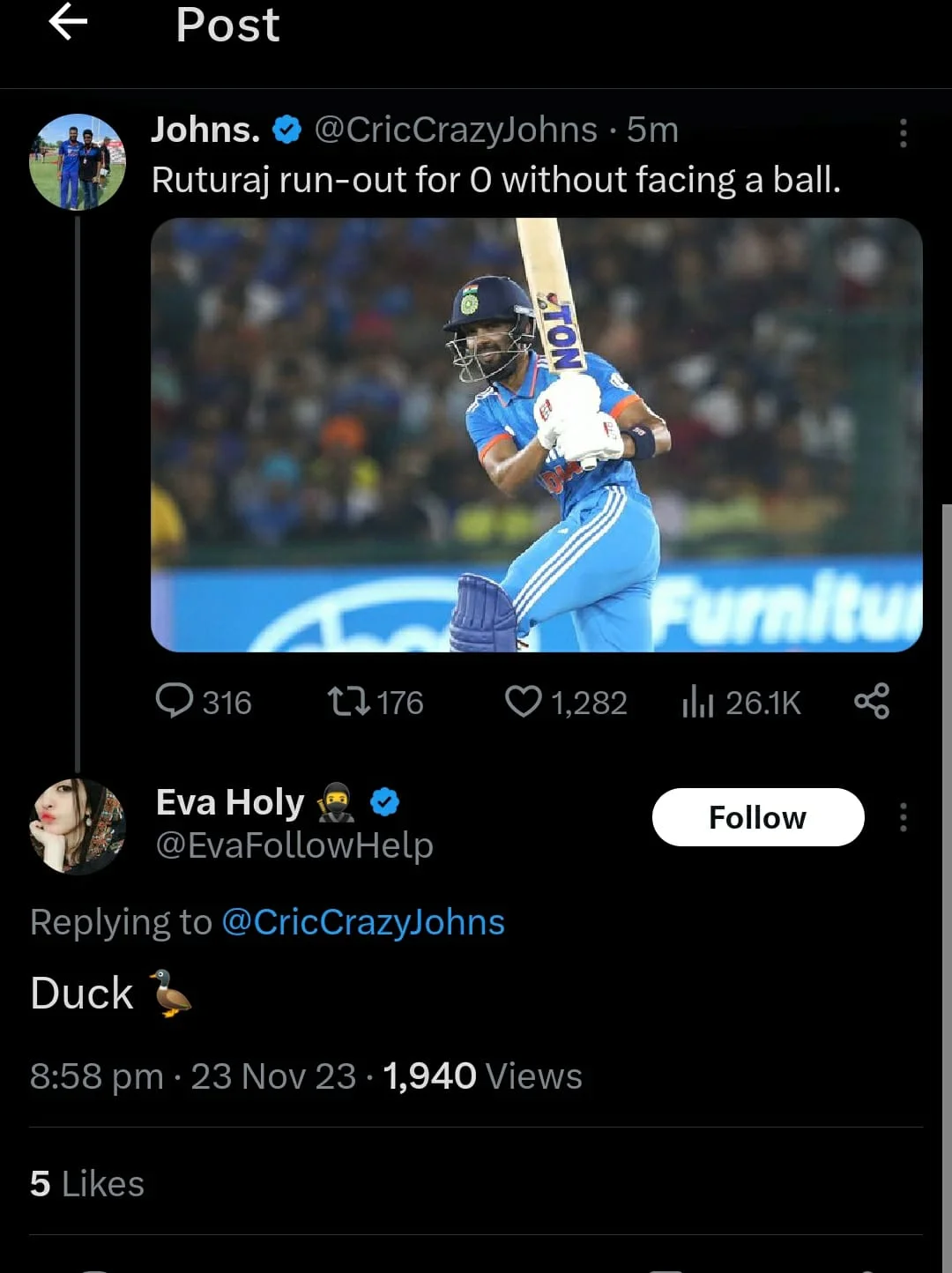Open Johns' profile picture

click(78, 162)
